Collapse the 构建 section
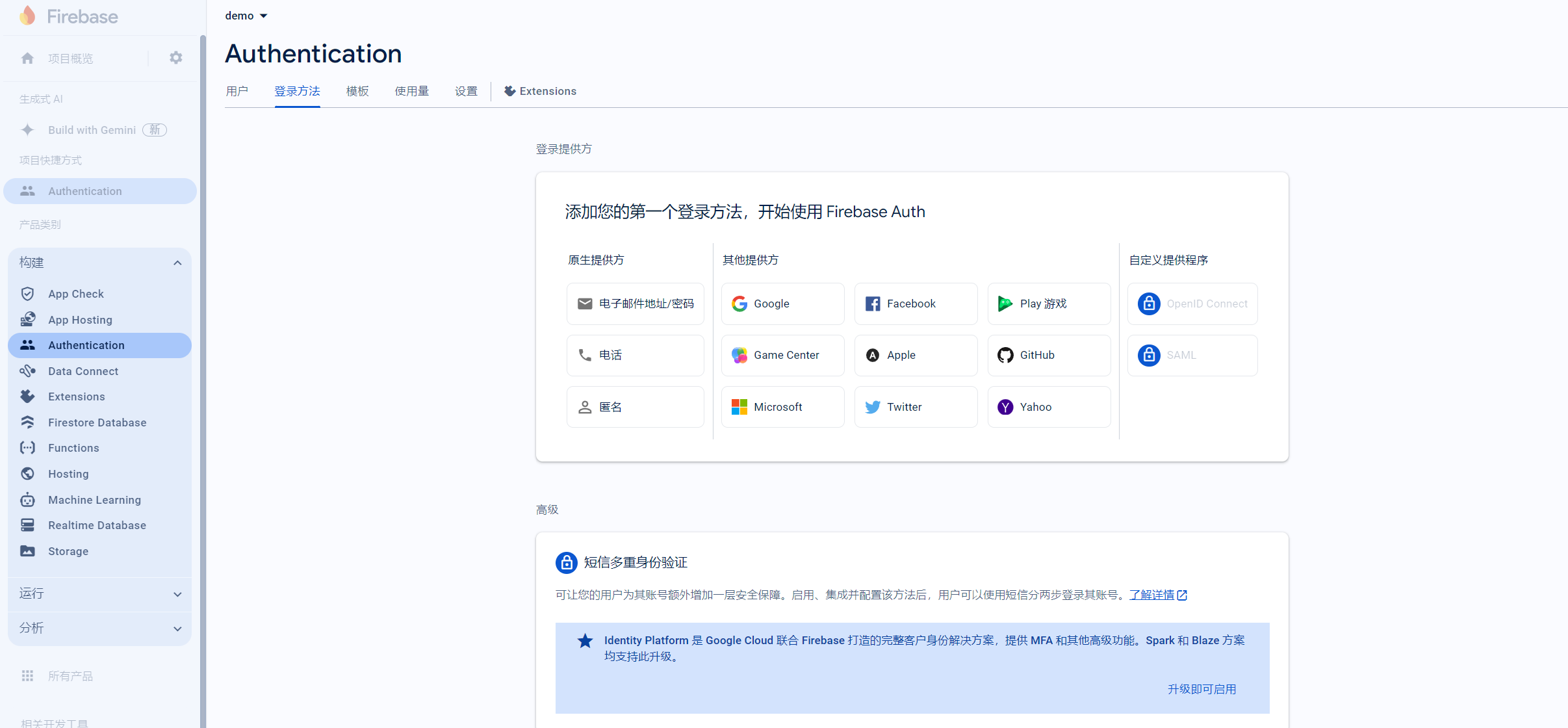 (x=177, y=263)
